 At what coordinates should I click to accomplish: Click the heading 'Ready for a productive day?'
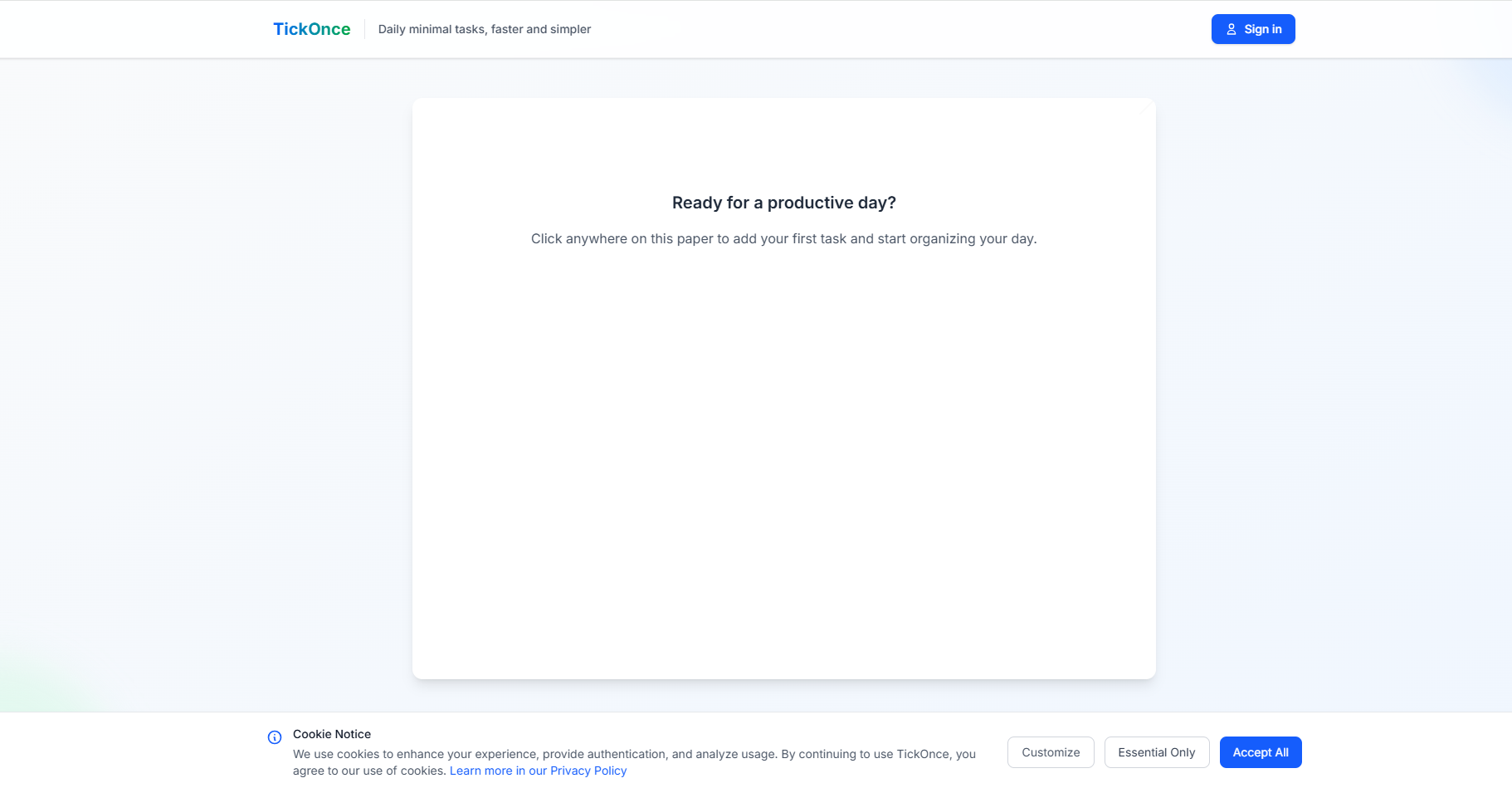coord(783,203)
